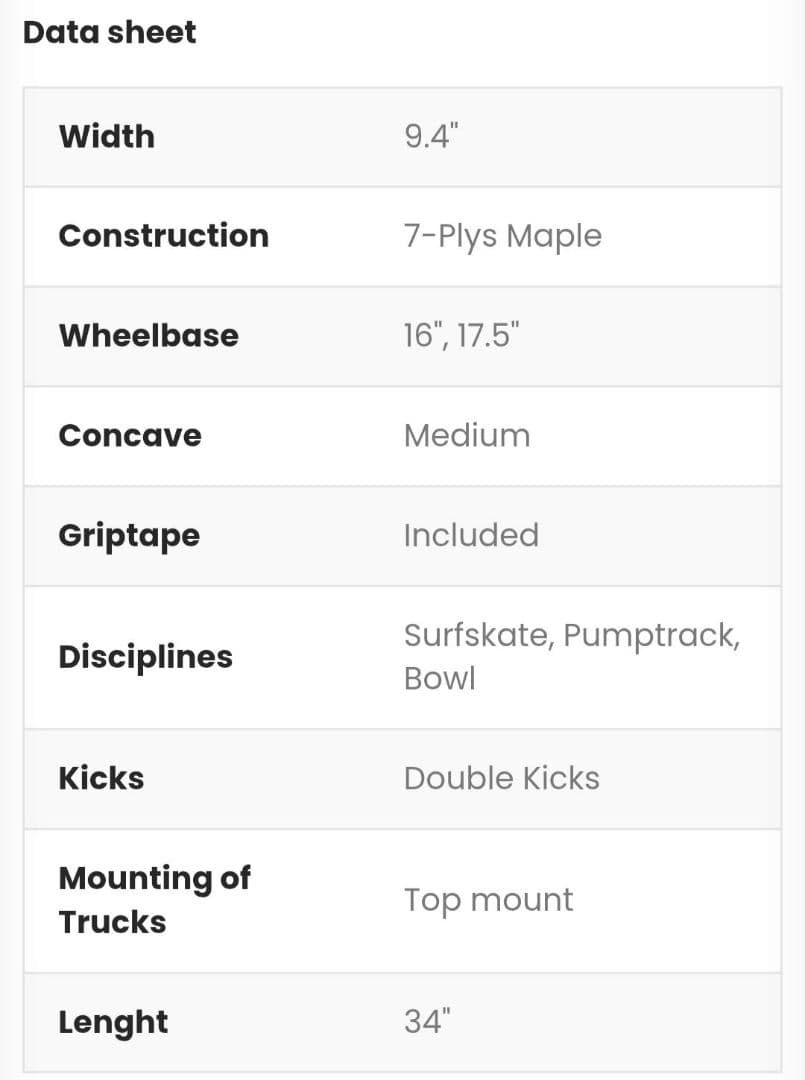Select the Disciplines label
This screenshot has width=805, height=1080.
[146, 657]
